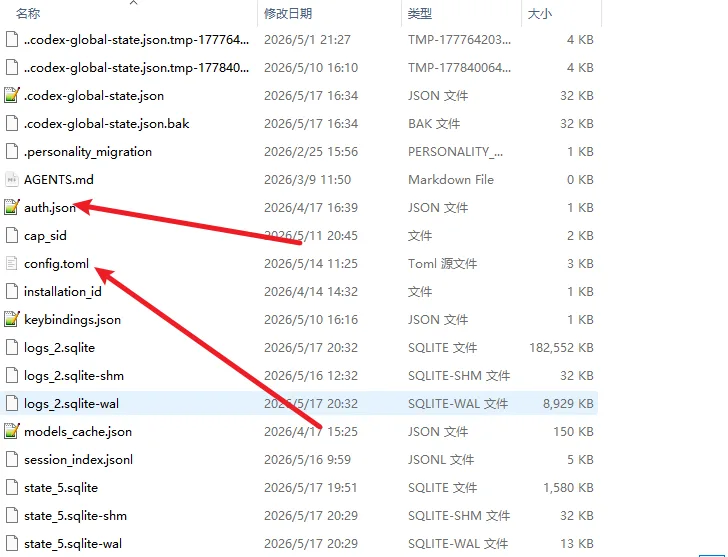Select the file named .codex-global-state.json
Screen dimensions: 728x557
94,96
